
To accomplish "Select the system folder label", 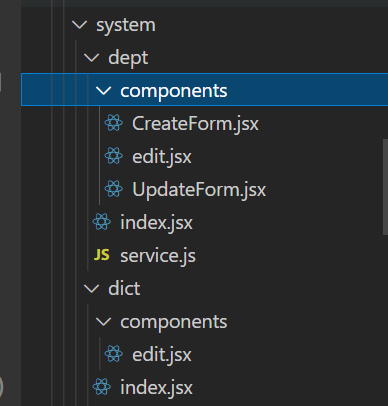I will (x=126, y=25).
